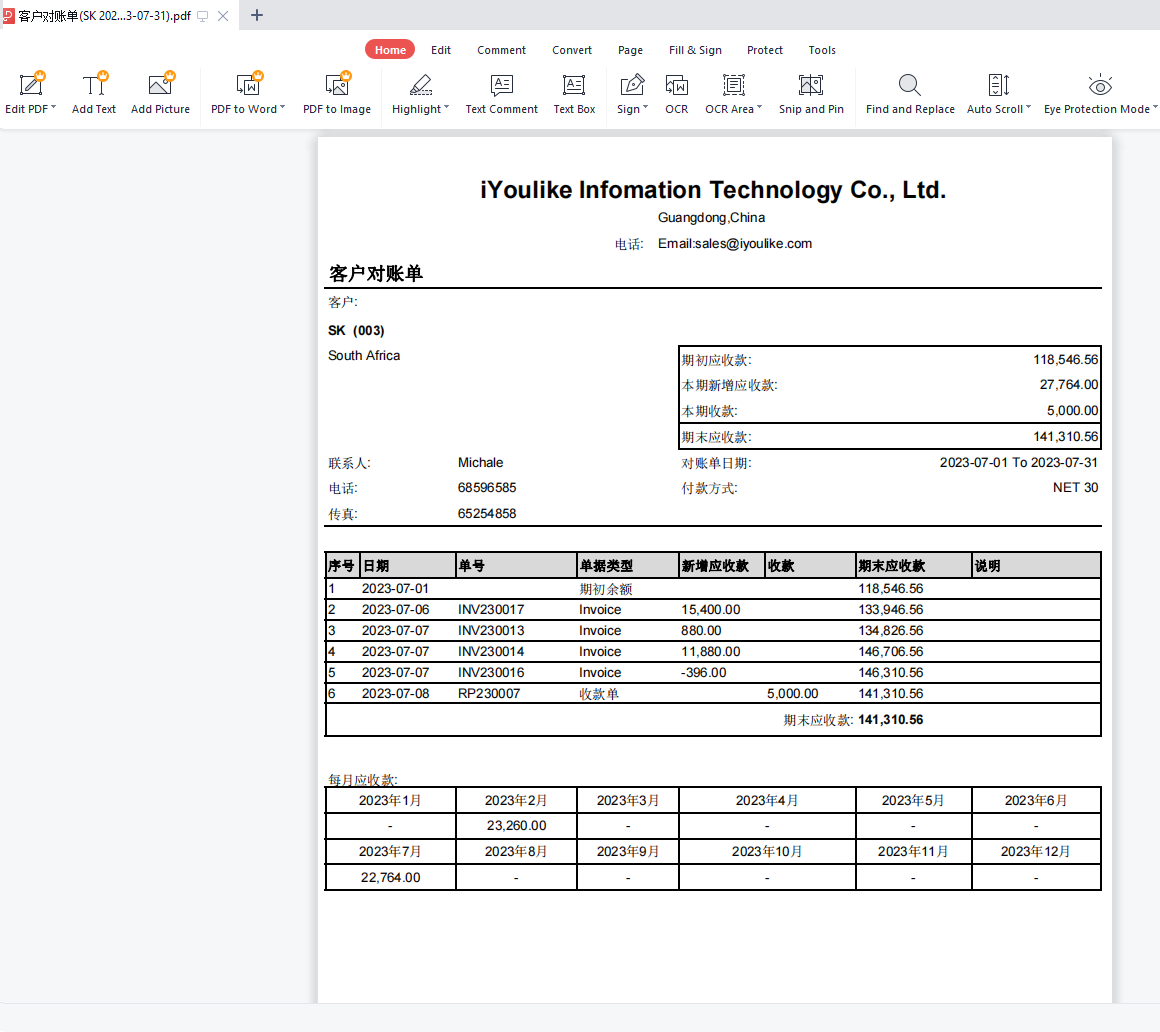
Task: Expand the Edit PDF dropdown
Action: (53, 109)
